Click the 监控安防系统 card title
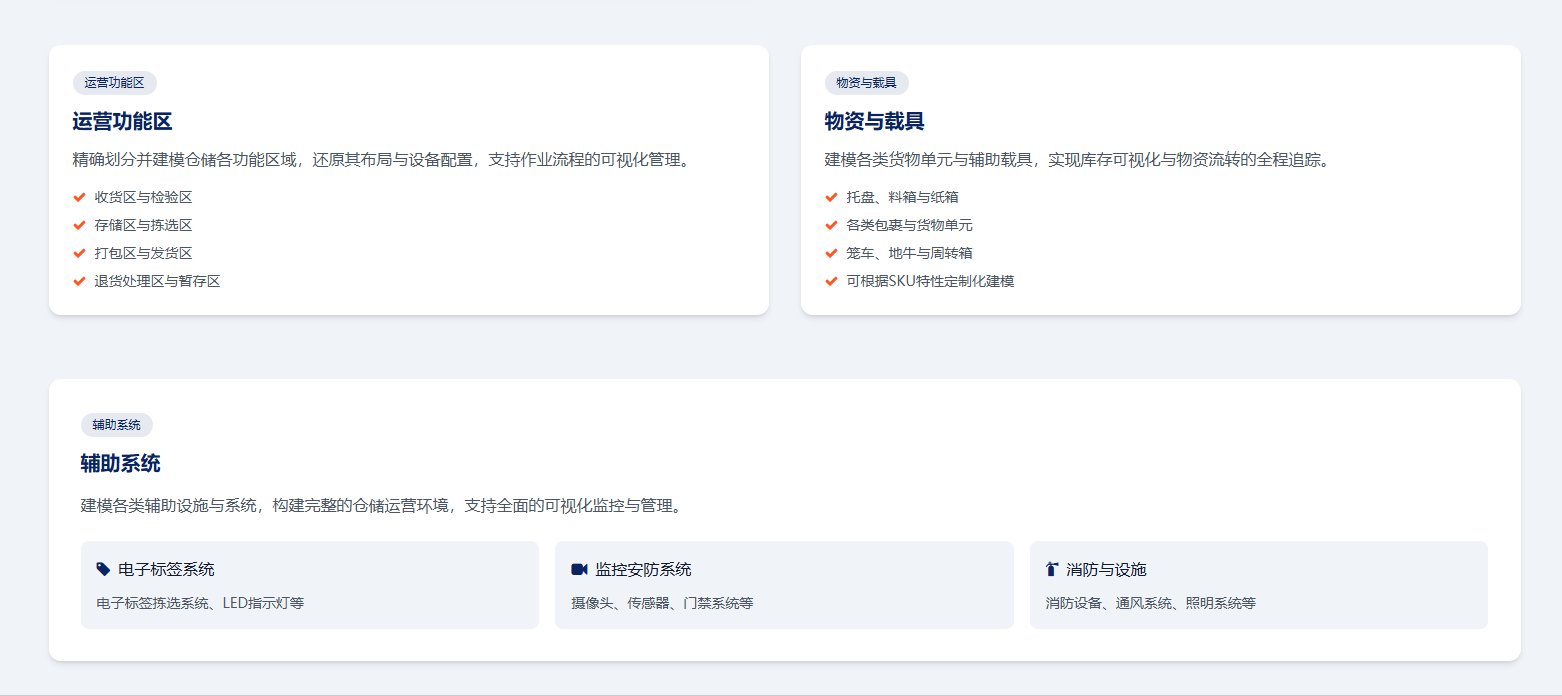 (643, 569)
